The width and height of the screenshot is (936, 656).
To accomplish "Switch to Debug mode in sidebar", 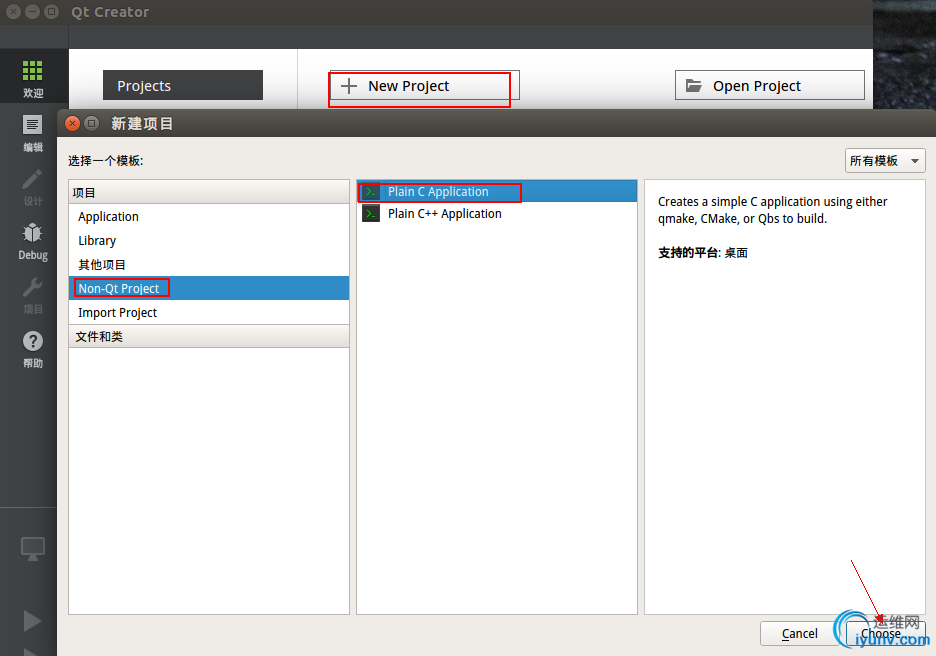I will [33, 241].
